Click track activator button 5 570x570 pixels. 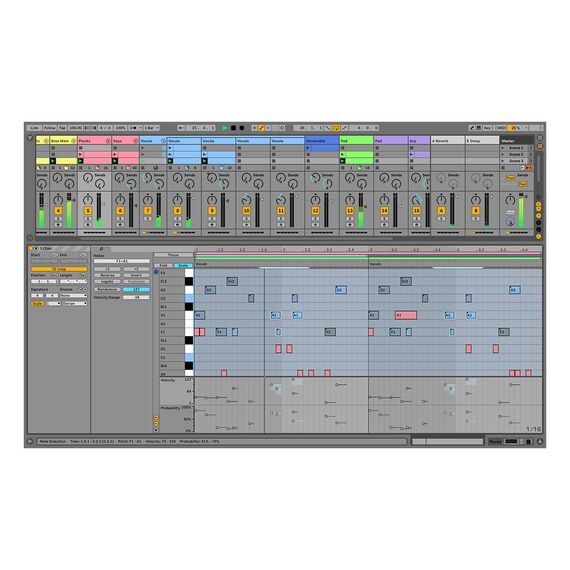[x=88, y=210]
